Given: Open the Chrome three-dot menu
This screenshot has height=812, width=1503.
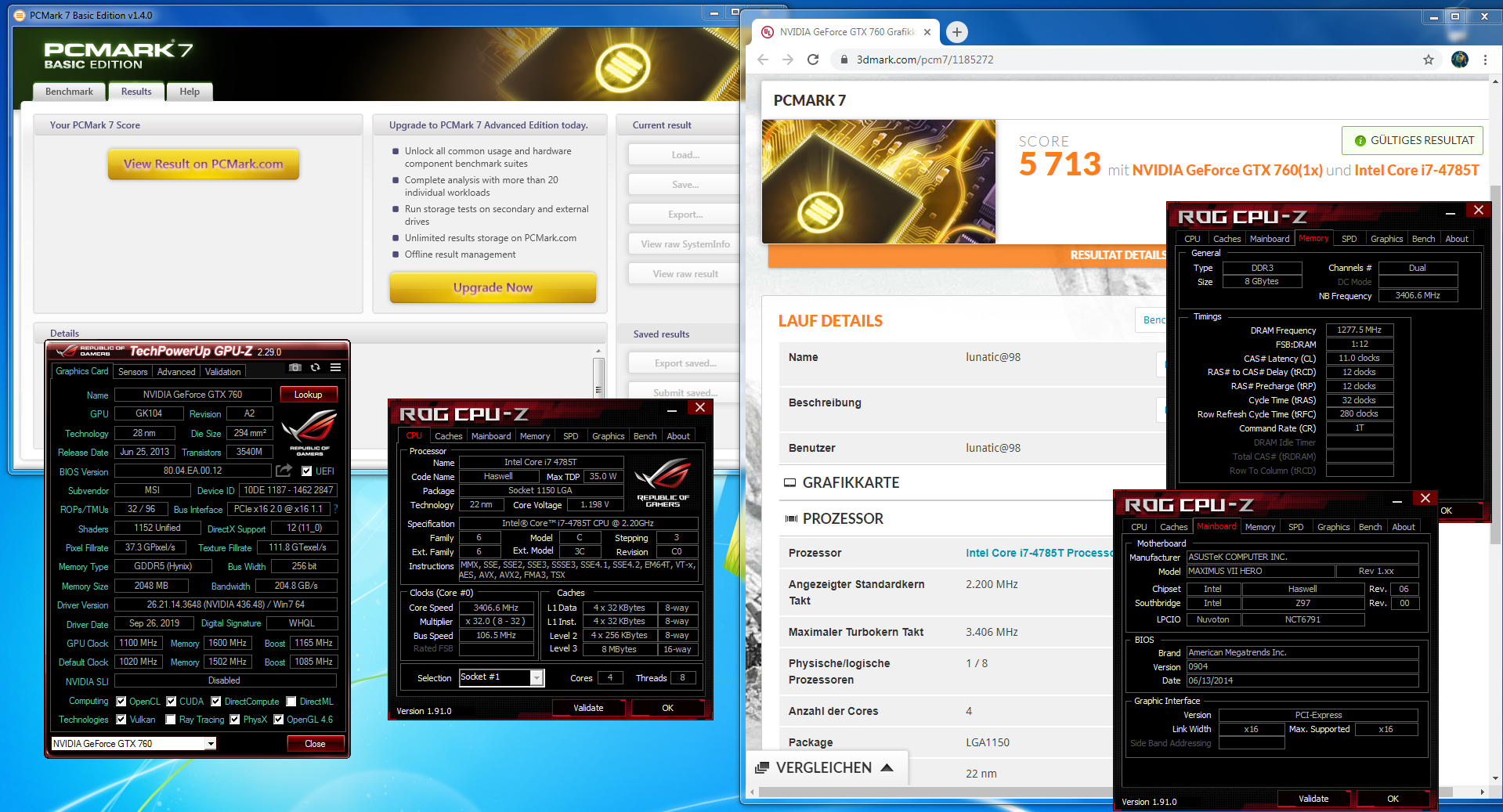Looking at the screenshot, I should coord(1485,60).
